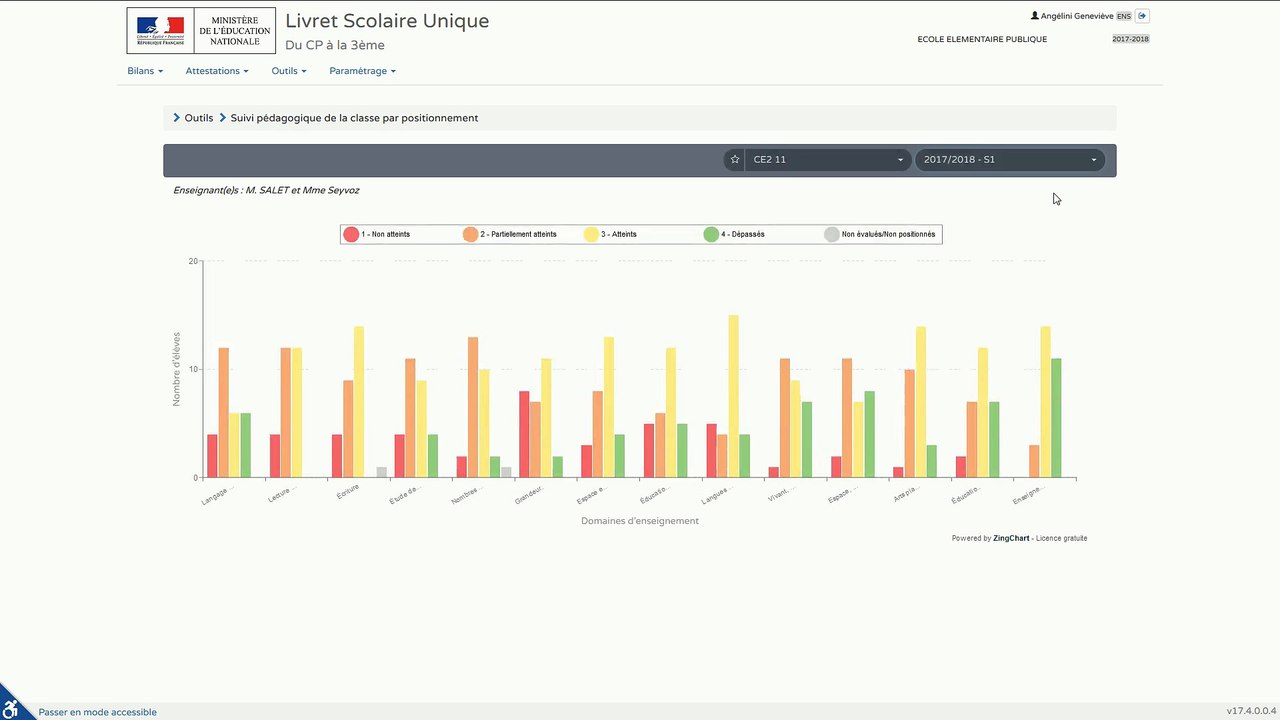Click the chevron icon before Outils breadcrumb
The image size is (1280, 720).
click(177, 118)
